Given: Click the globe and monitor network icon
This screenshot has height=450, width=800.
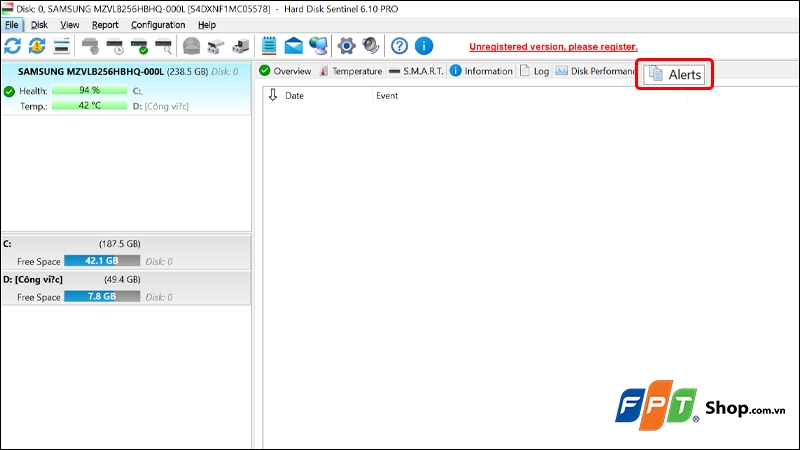Looking at the screenshot, I should [x=318, y=46].
